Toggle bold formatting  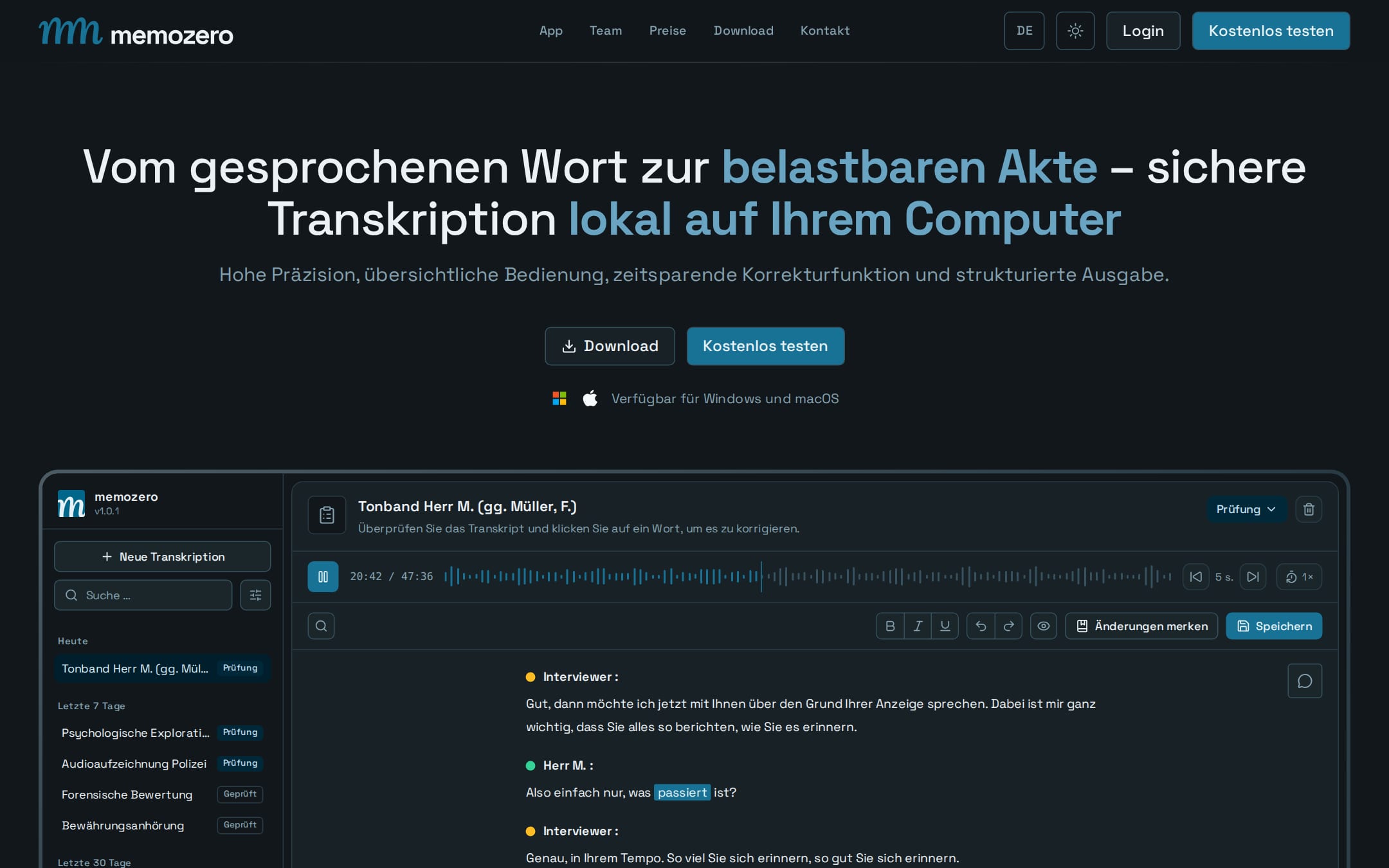(x=890, y=626)
